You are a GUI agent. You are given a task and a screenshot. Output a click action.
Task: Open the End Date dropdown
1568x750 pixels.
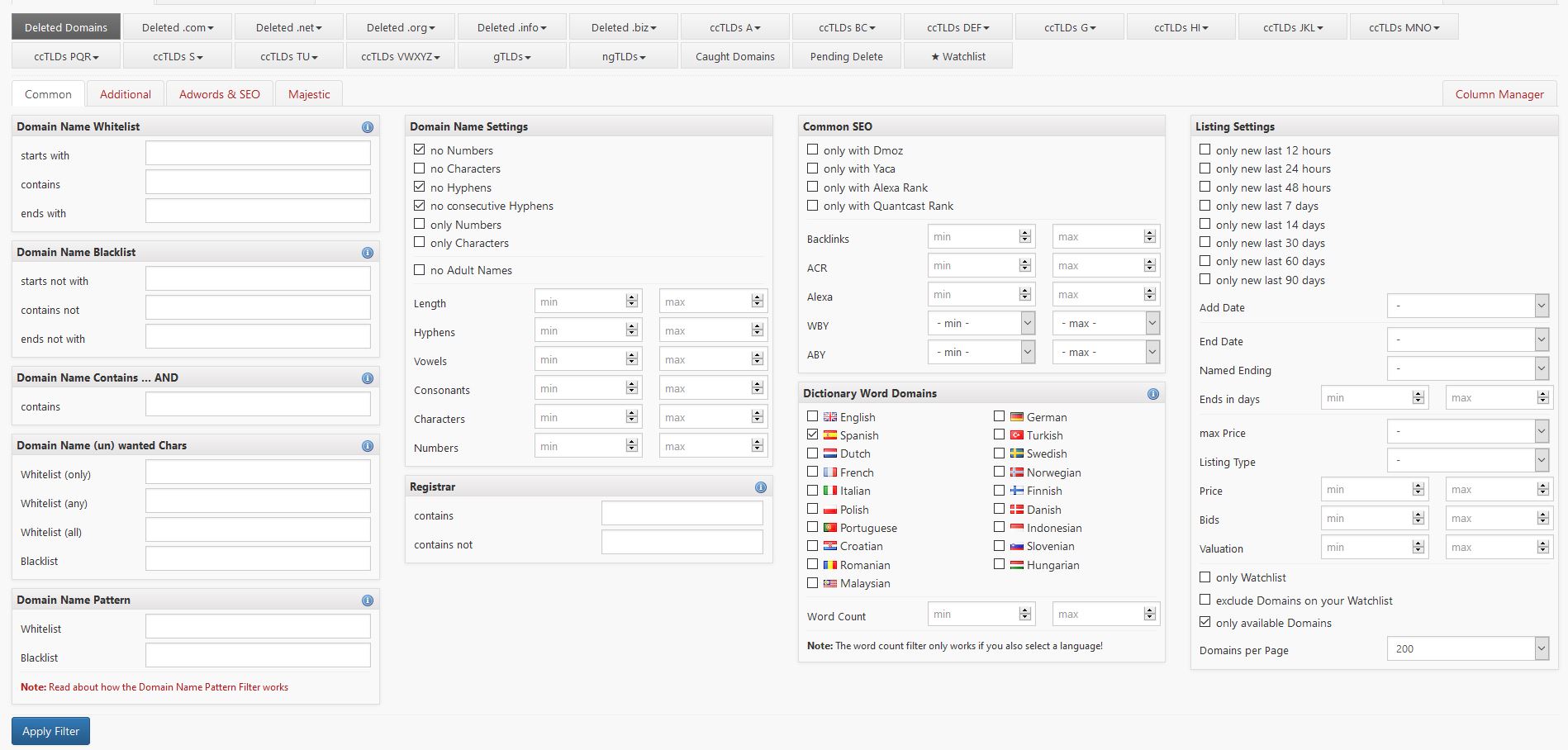(x=1468, y=339)
